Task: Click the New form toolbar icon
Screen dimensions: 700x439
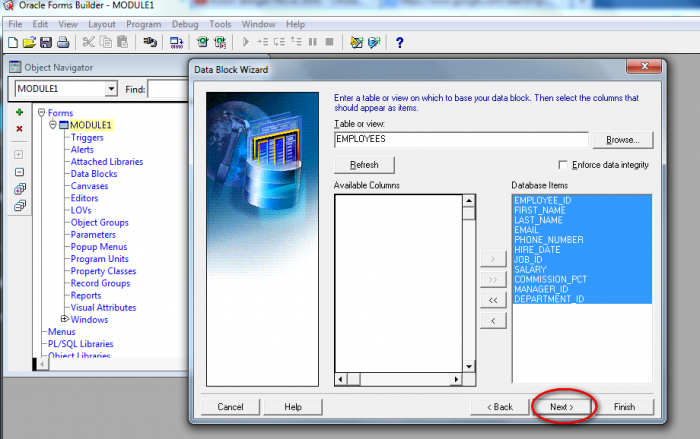Action: coord(13,42)
